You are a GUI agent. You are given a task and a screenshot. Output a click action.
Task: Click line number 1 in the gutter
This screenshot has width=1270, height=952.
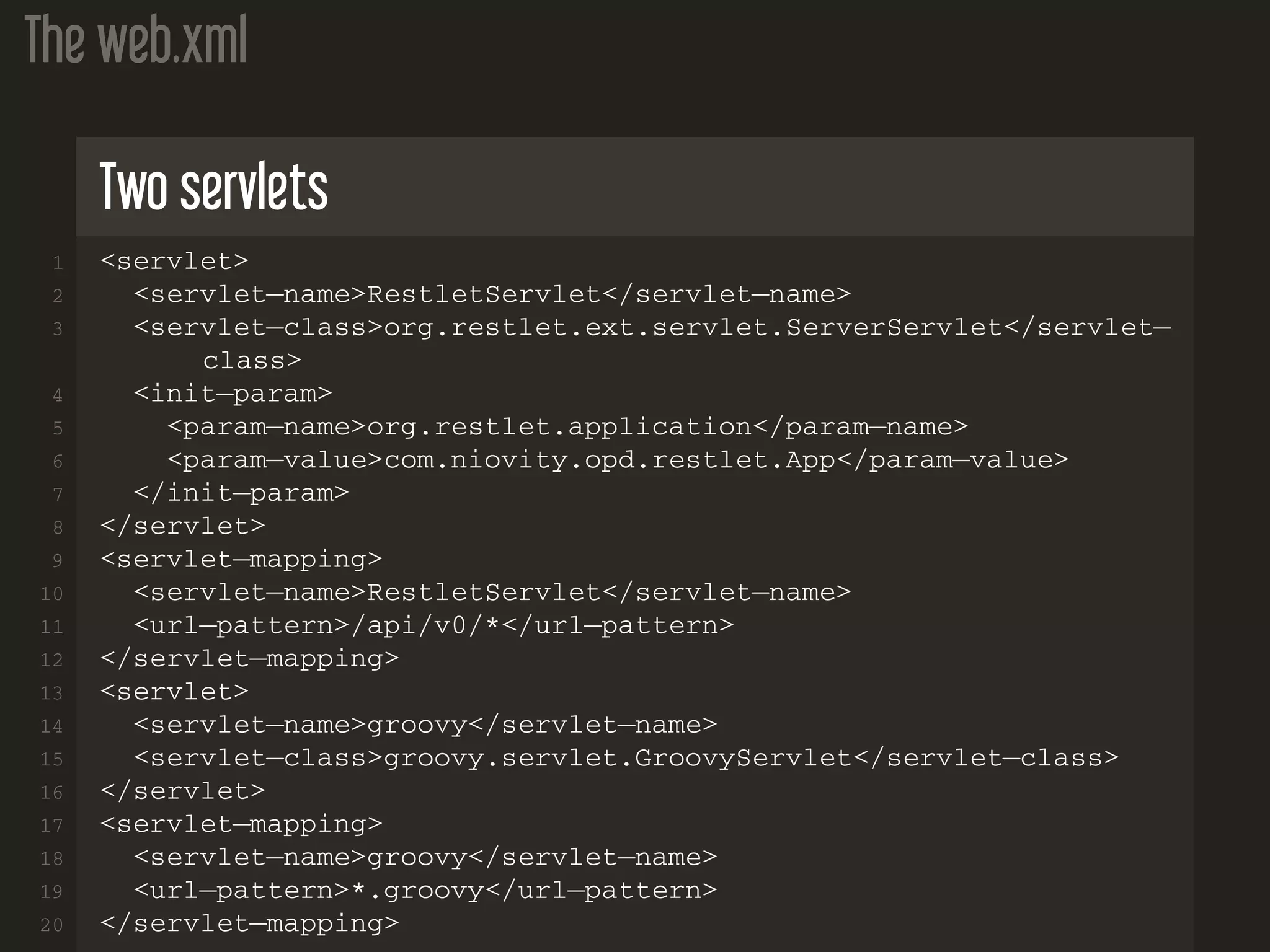pos(58,263)
